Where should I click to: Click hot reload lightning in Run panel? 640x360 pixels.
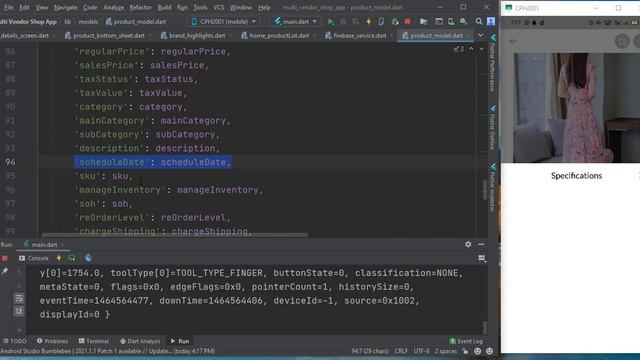[59, 258]
